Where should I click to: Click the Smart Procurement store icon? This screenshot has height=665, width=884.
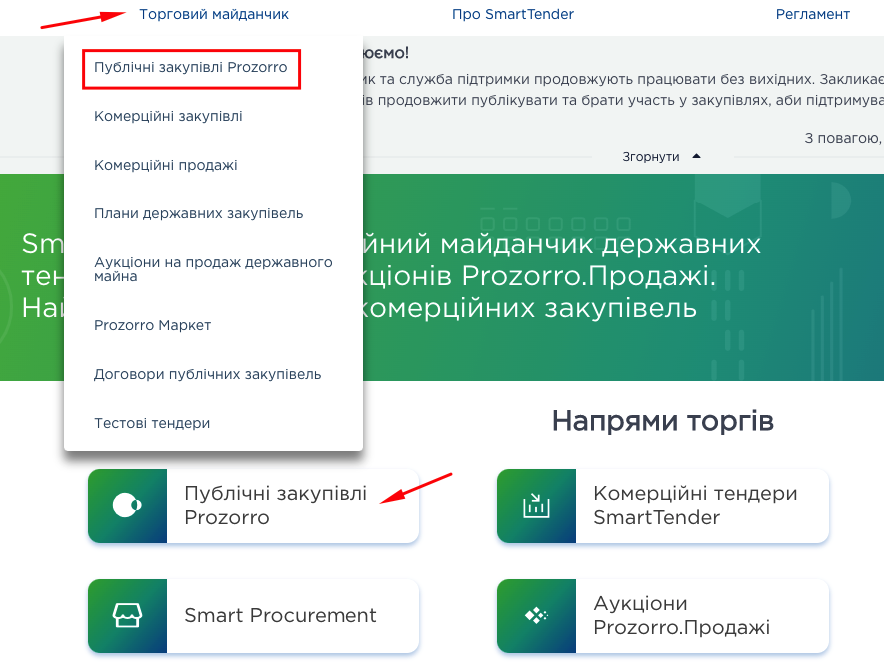click(x=127, y=616)
